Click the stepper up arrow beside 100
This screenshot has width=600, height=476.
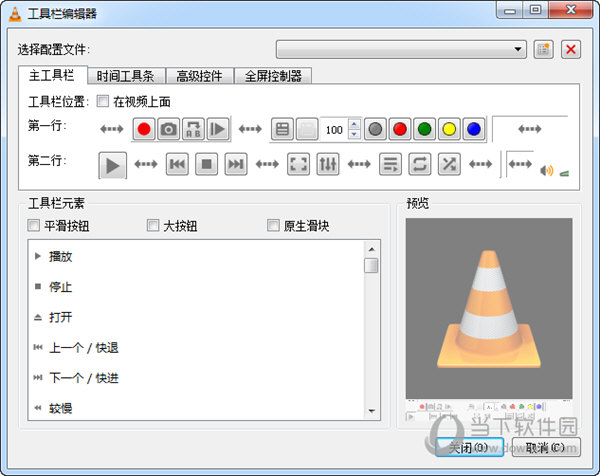pos(353,124)
